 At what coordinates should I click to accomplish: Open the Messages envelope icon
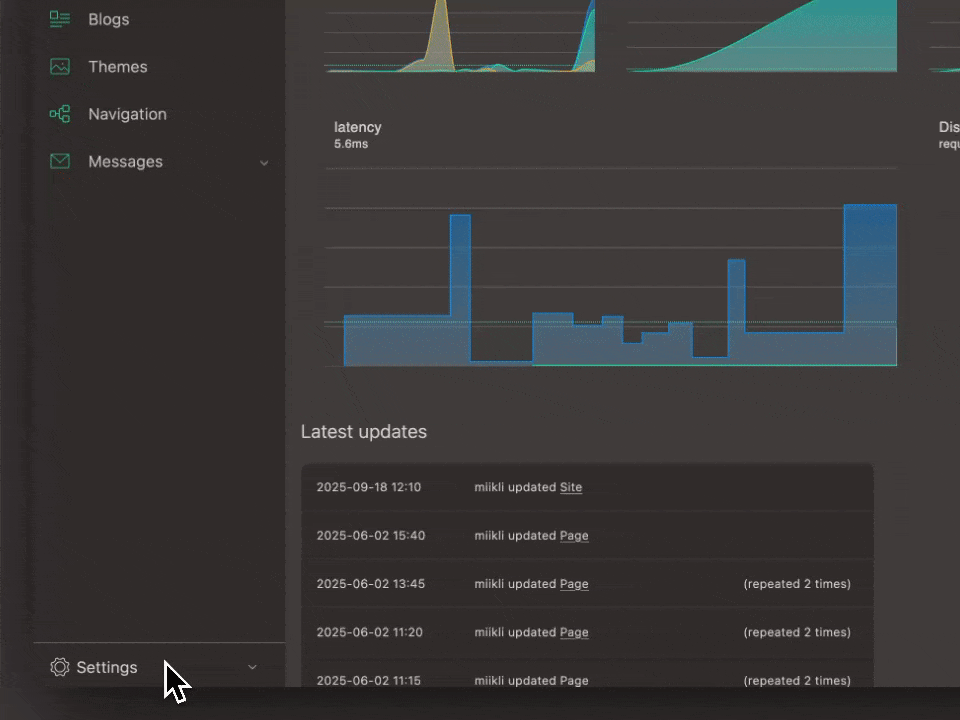point(59,161)
